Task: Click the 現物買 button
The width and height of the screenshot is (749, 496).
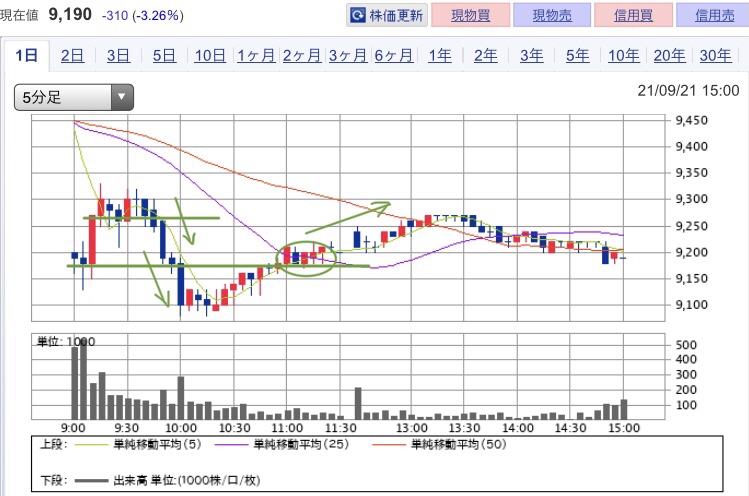Action: (x=471, y=15)
